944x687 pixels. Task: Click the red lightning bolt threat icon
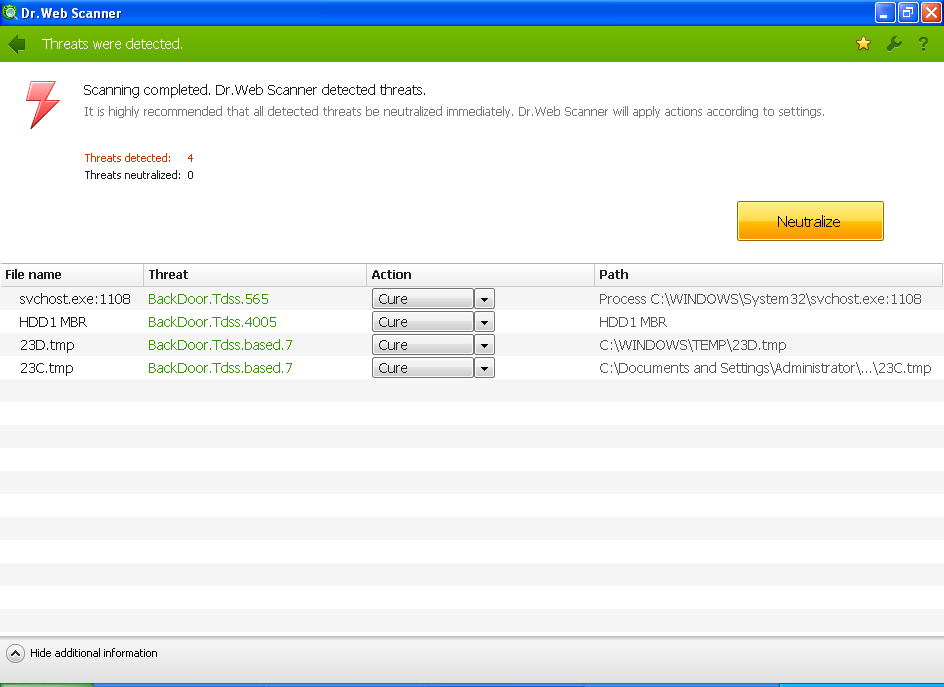pyautogui.click(x=42, y=104)
